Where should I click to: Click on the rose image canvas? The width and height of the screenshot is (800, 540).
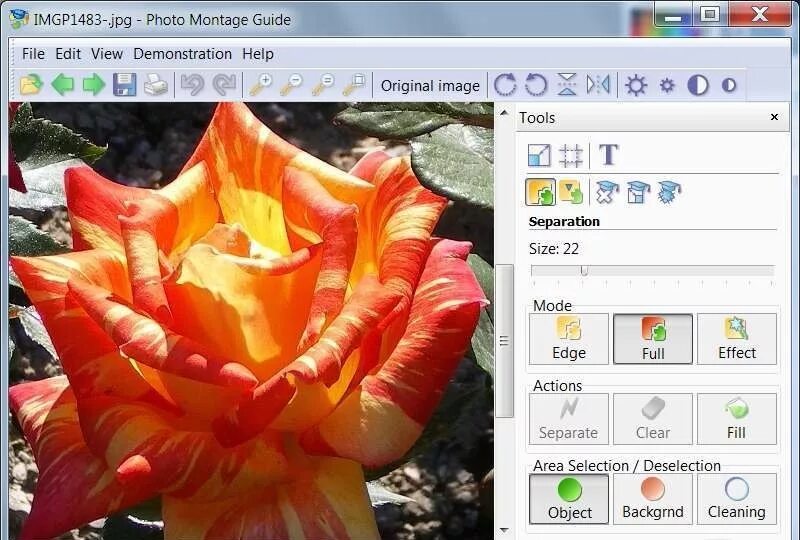pyautogui.click(x=251, y=321)
